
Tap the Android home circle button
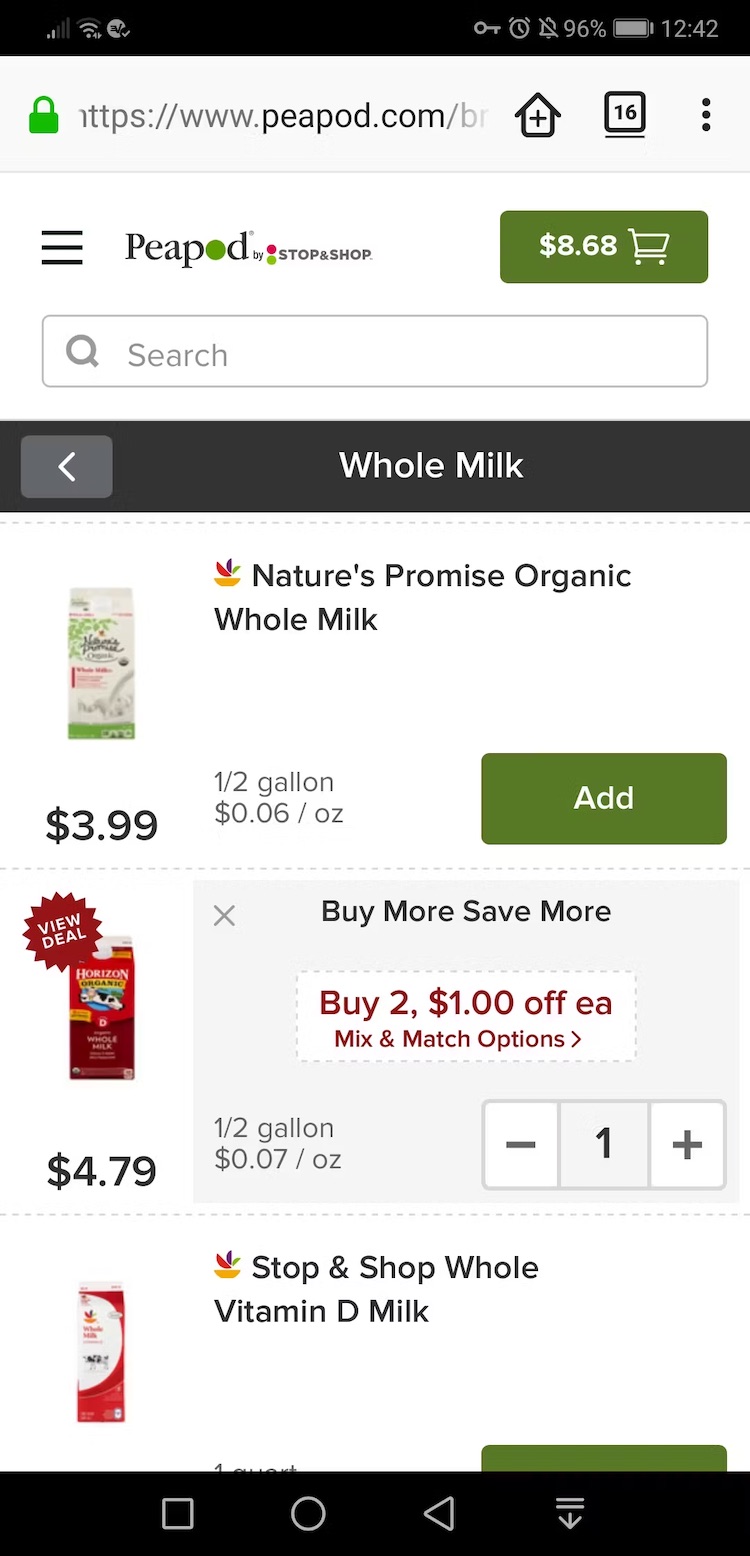[x=308, y=1514]
